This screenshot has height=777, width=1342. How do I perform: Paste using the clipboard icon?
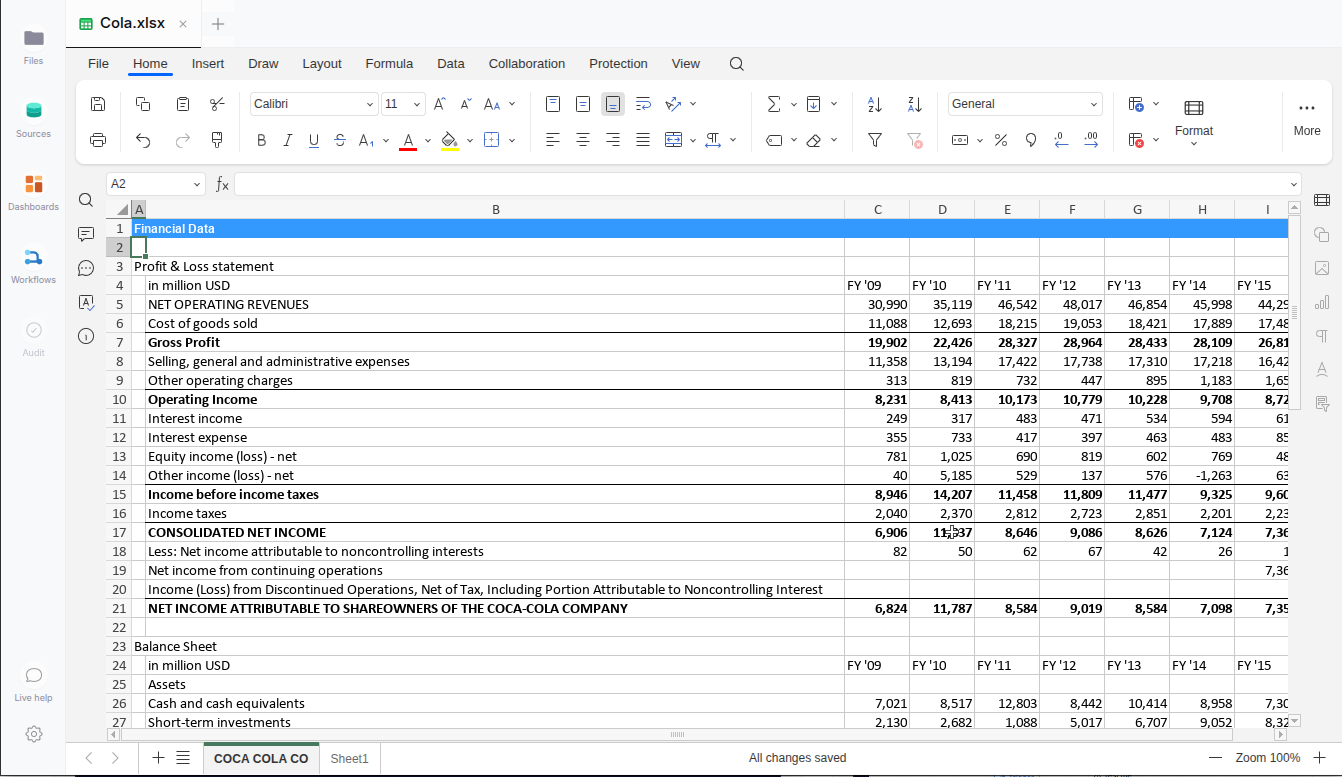(183, 104)
